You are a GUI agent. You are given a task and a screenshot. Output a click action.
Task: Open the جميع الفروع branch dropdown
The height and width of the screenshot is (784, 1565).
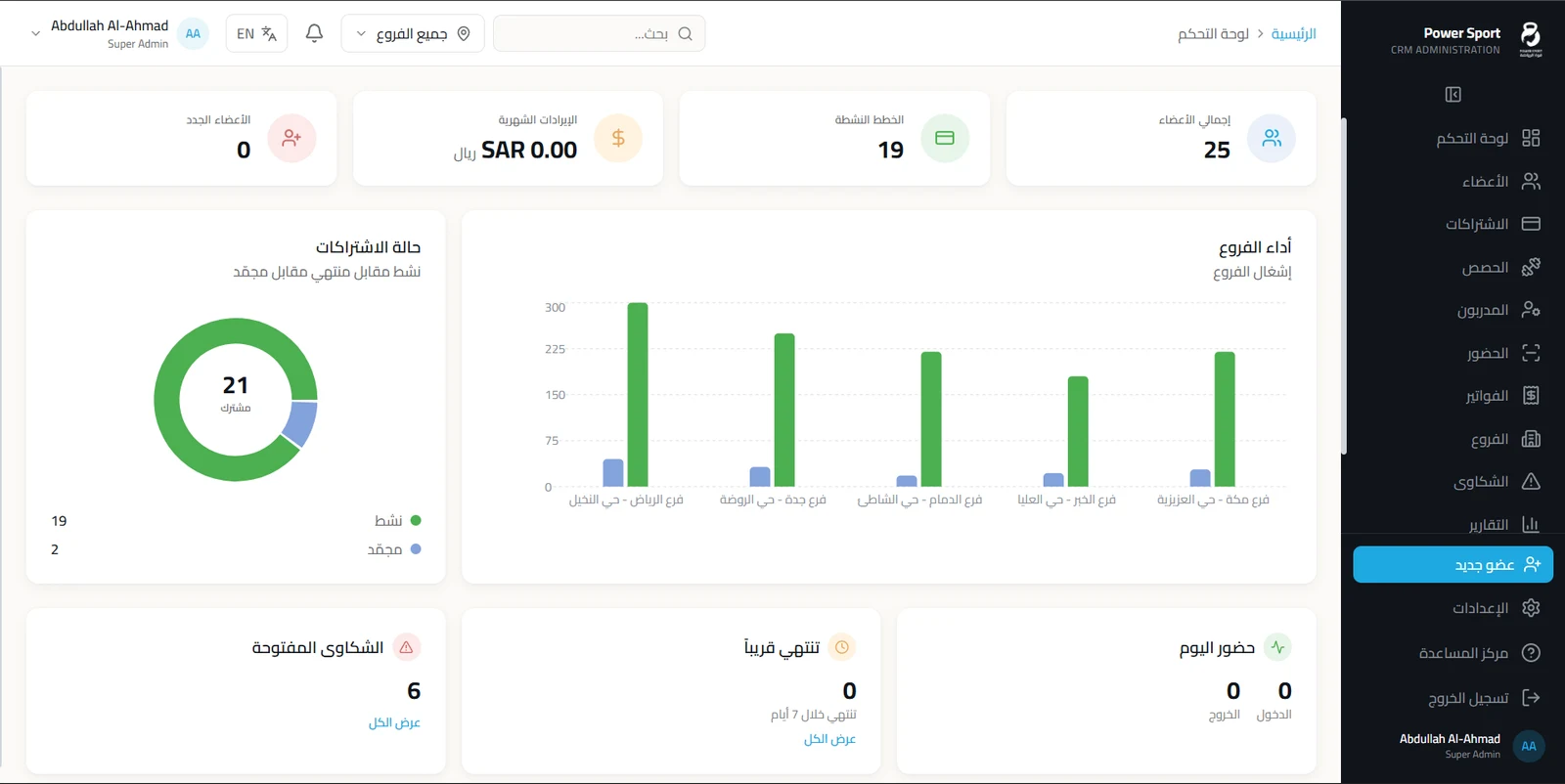coord(413,33)
